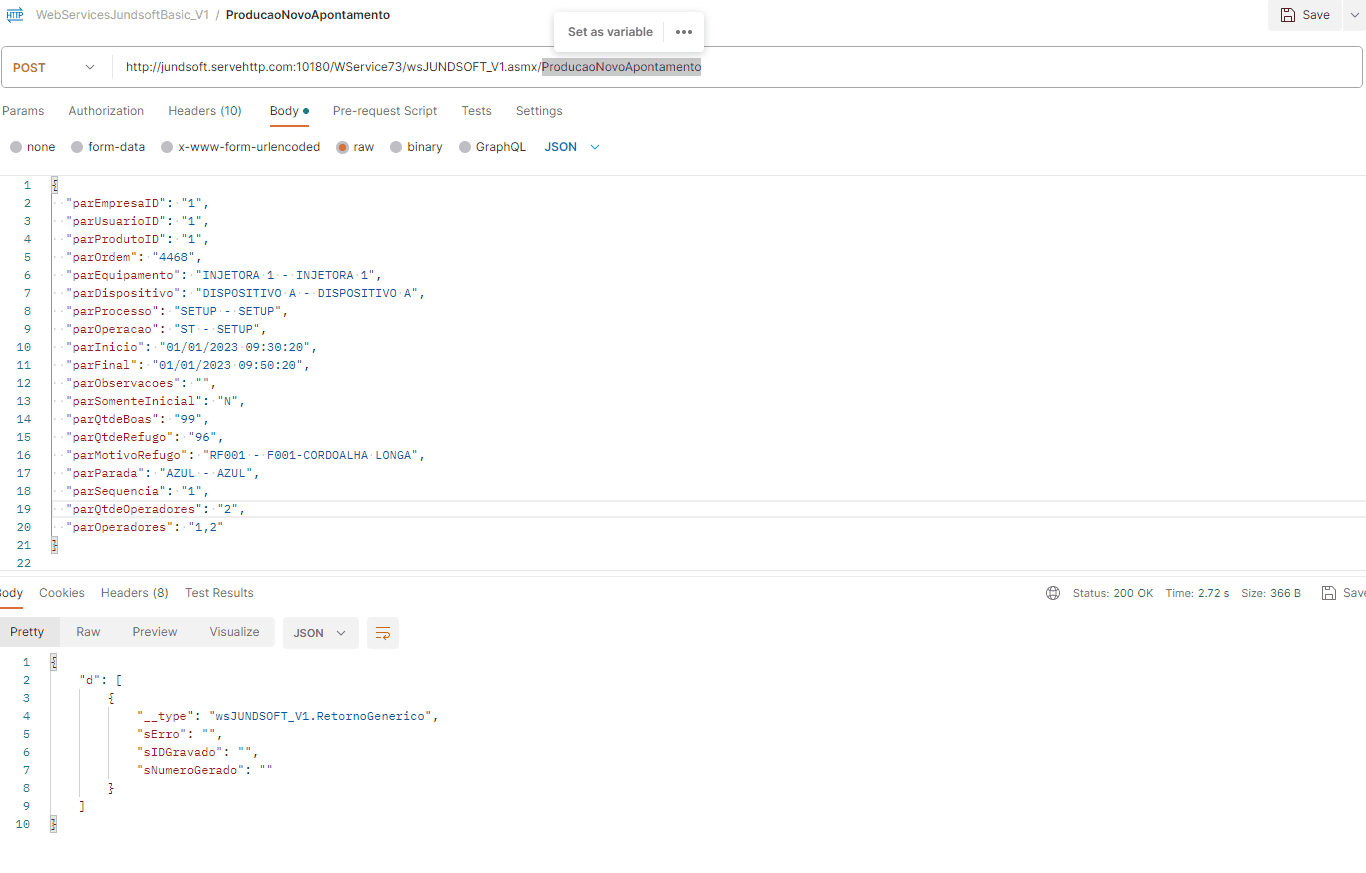This screenshot has width=1366, height=873.
Task: Select the Visualize response view
Action: (234, 632)
